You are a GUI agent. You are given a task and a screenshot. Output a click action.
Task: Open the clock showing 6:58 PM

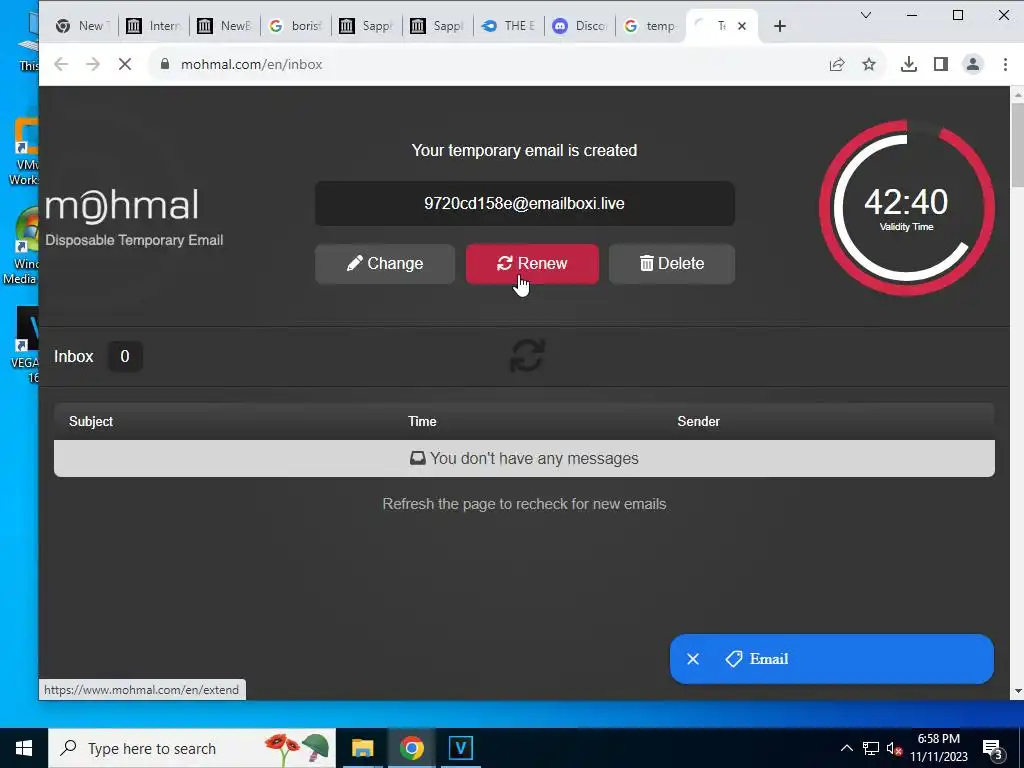click(x=938, y=748)
